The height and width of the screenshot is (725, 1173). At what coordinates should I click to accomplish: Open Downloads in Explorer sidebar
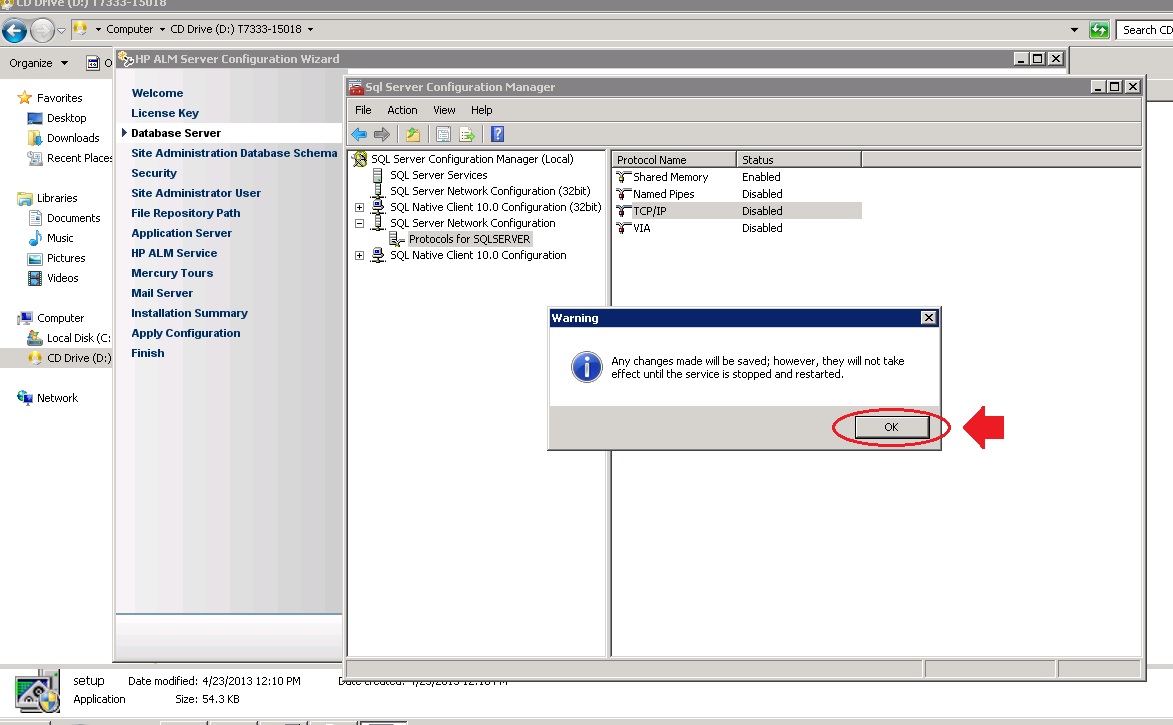click(73, 138)
